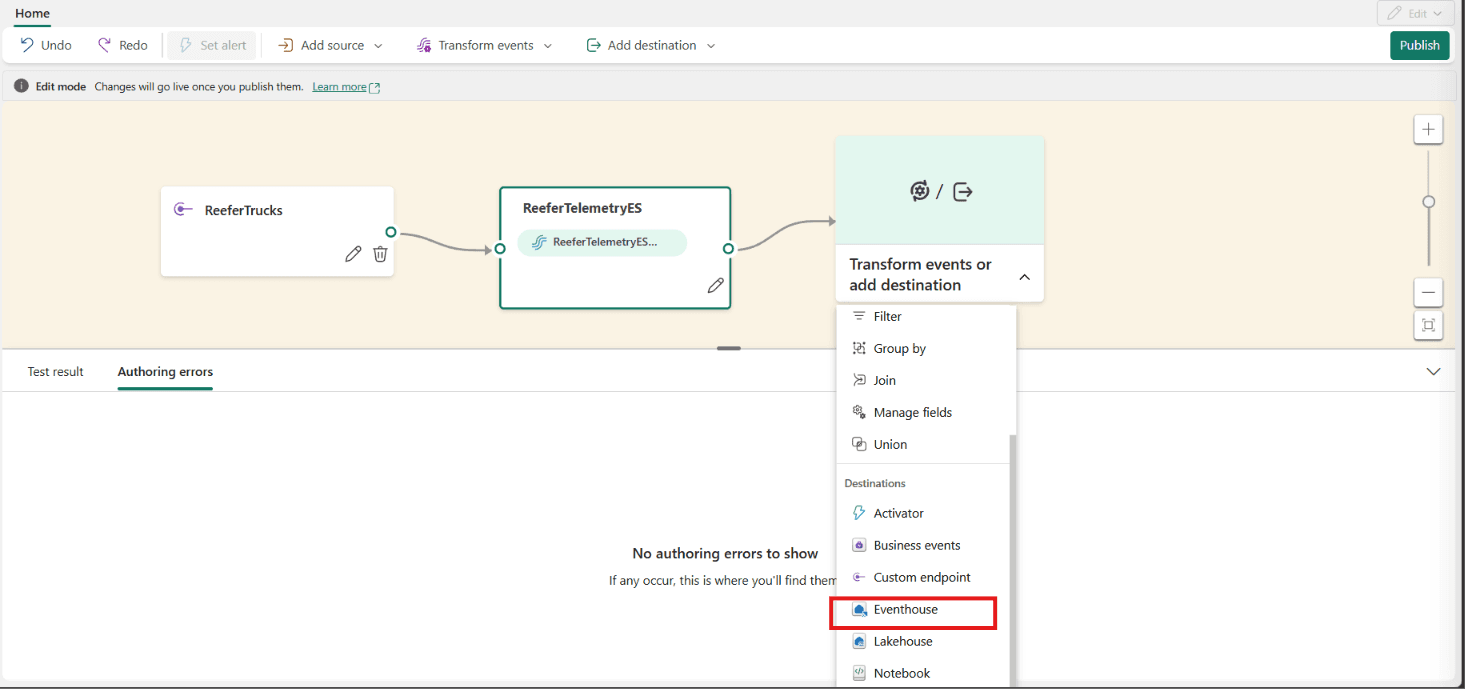
Task: Click the Custom endpoint icon
Action: coord(858,577)
